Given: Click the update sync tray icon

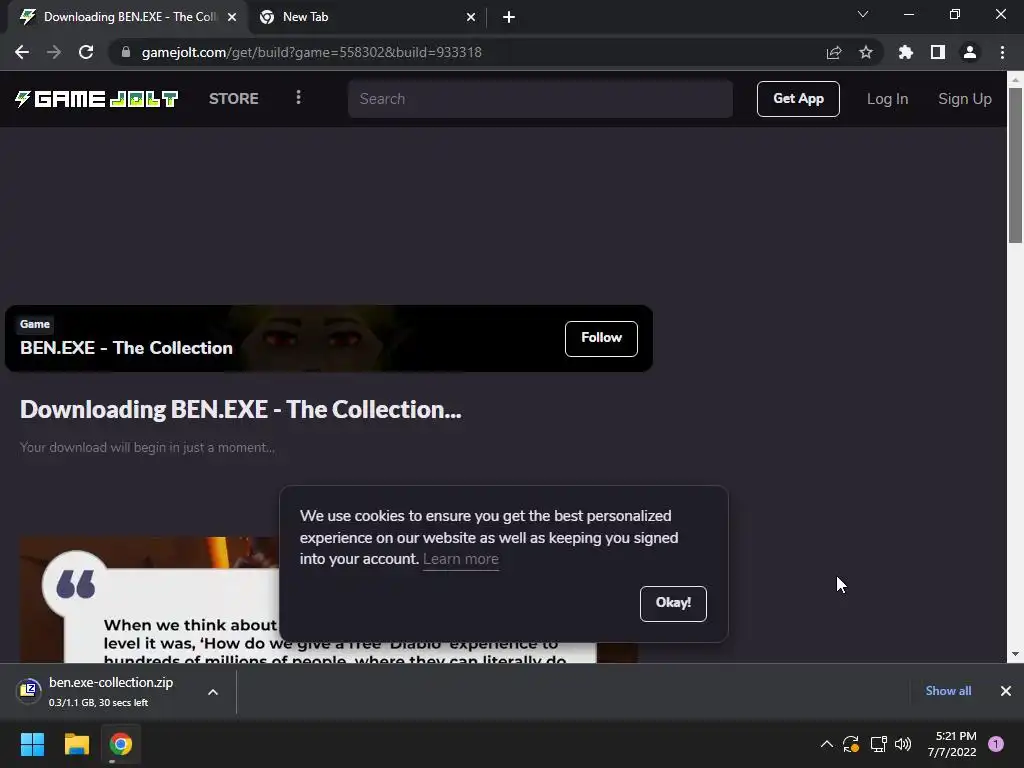Looking at the screenshot, I should [x=851, y=744].
